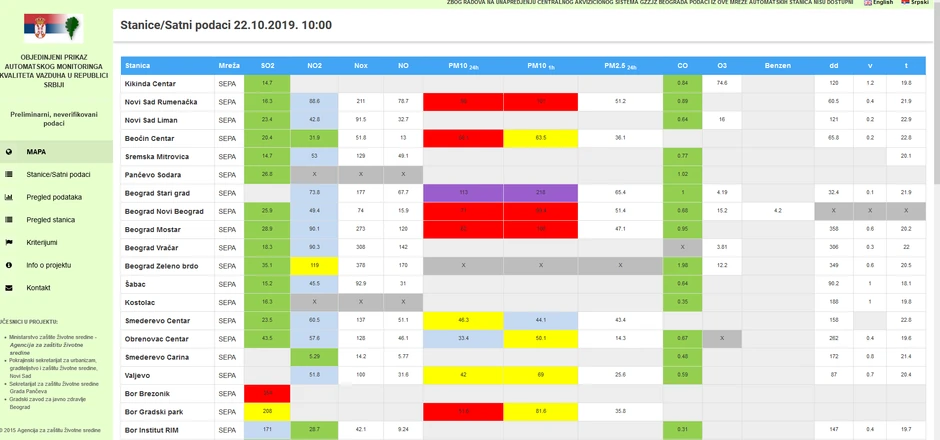Image resolution: width=940 pixels, height=440 pixels.
Task: Click the NO2 column header
Action: point(314,65)
